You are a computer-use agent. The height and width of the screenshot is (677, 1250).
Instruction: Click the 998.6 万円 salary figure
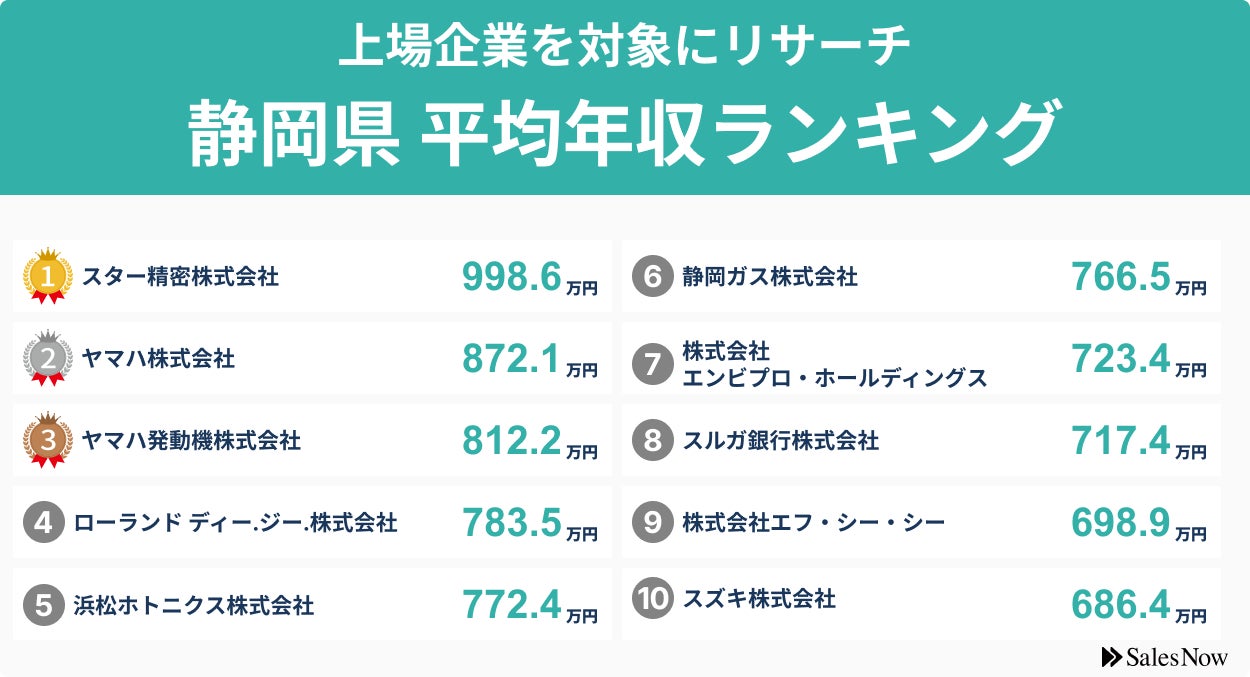(x=529, y=278)
